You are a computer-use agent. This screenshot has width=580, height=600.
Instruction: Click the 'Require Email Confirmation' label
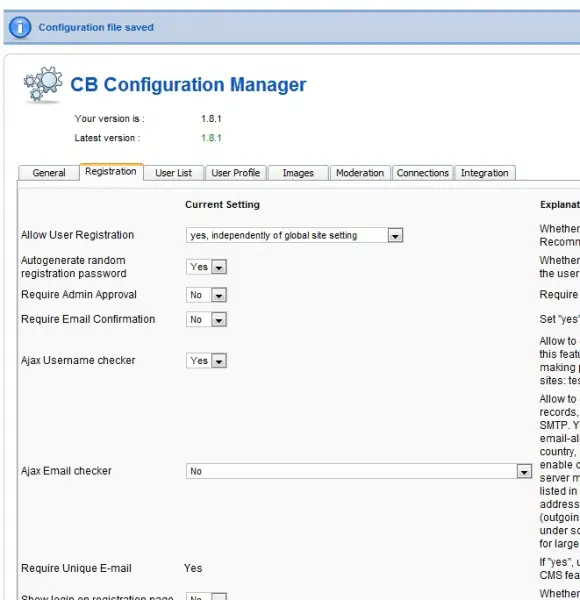click(88, 319)
